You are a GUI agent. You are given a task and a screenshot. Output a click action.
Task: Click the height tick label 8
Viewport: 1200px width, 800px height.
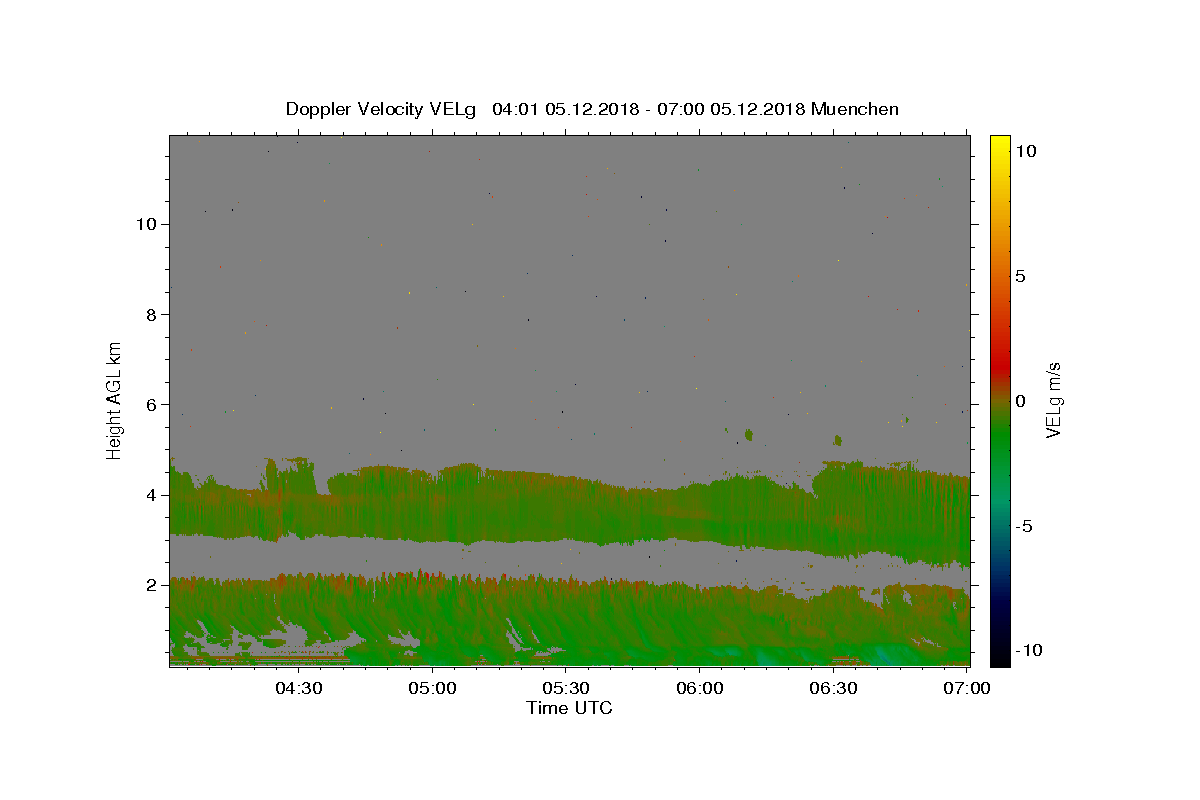coord(152,314)
